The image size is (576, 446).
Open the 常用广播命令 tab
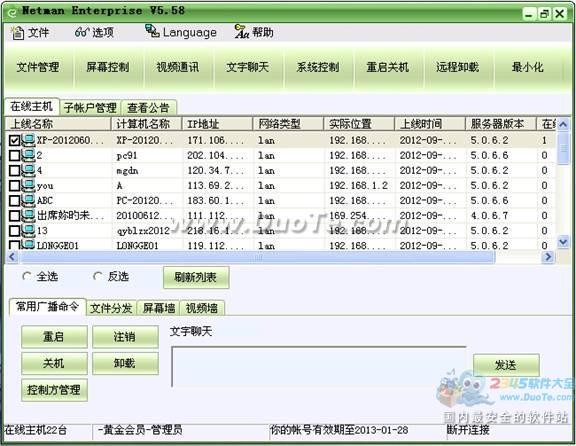(47, 306)
